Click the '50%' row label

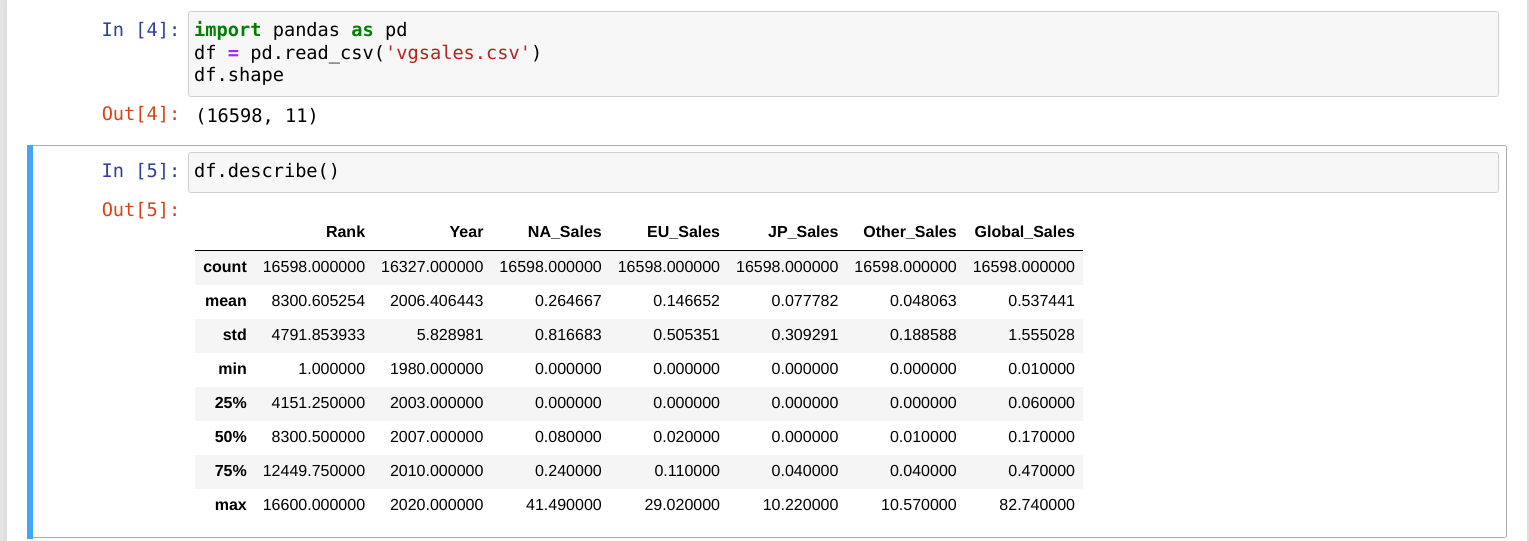click(231, 437)
